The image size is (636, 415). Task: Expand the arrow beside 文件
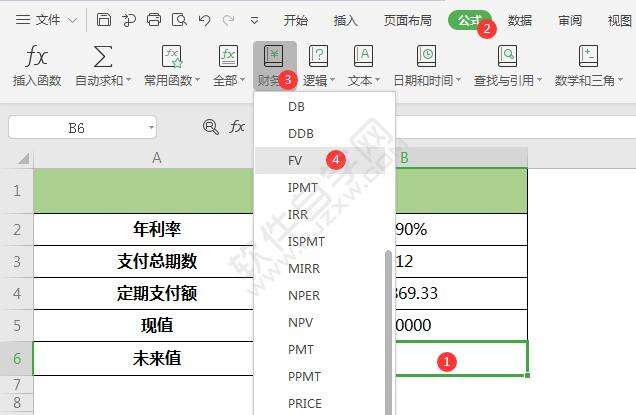72,20
